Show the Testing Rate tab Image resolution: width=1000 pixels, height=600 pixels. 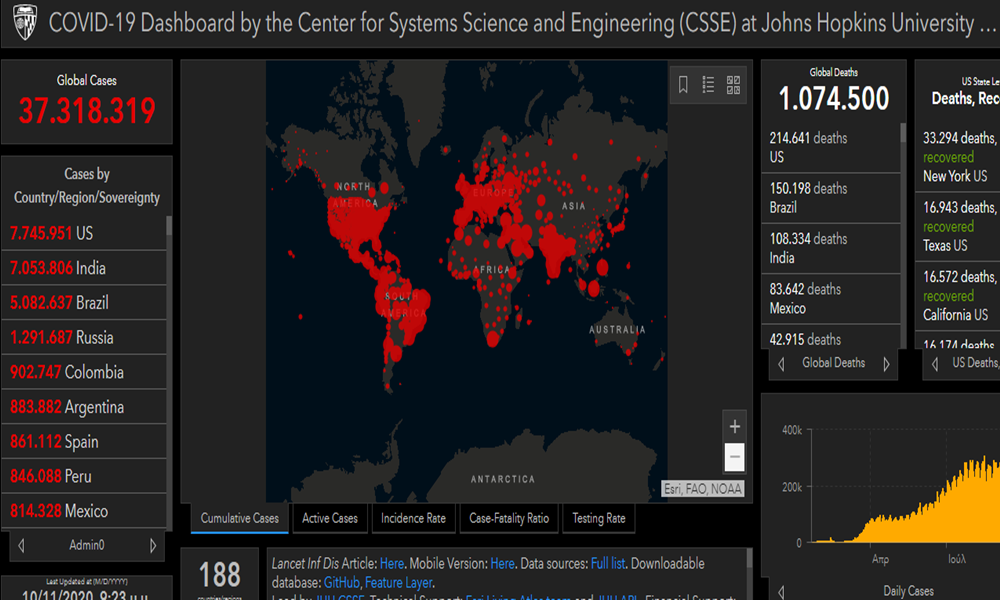coord(599,518)
